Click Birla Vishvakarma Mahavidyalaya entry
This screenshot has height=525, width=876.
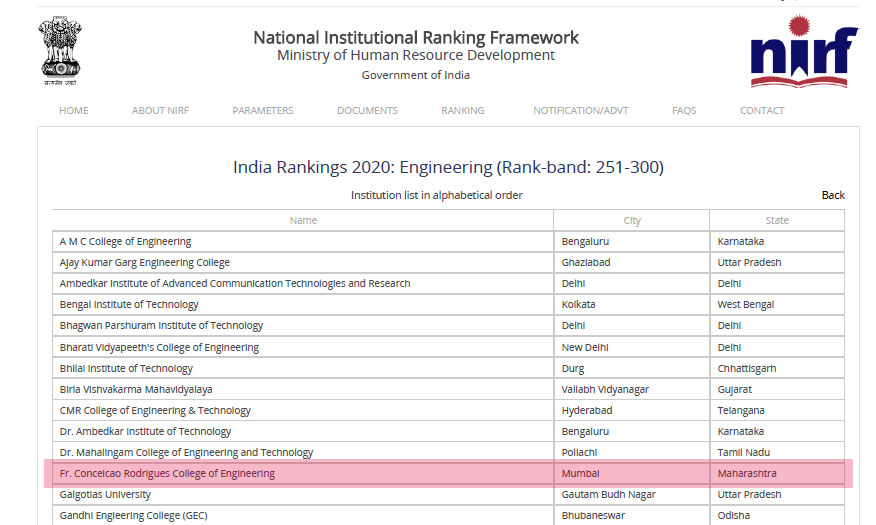click(x=136, y=389)
